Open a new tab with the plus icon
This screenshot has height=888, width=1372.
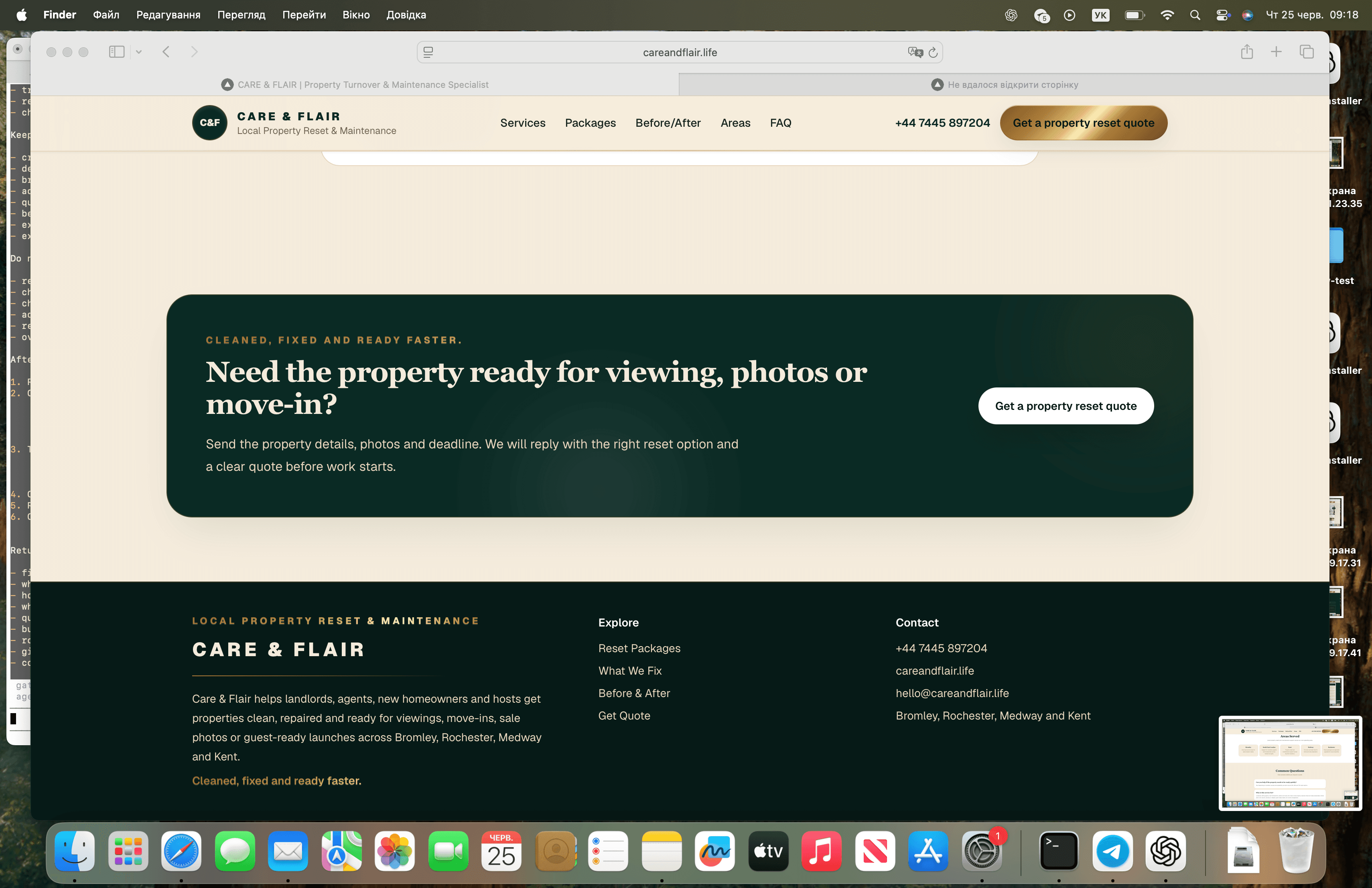(x=1276, y=52)
